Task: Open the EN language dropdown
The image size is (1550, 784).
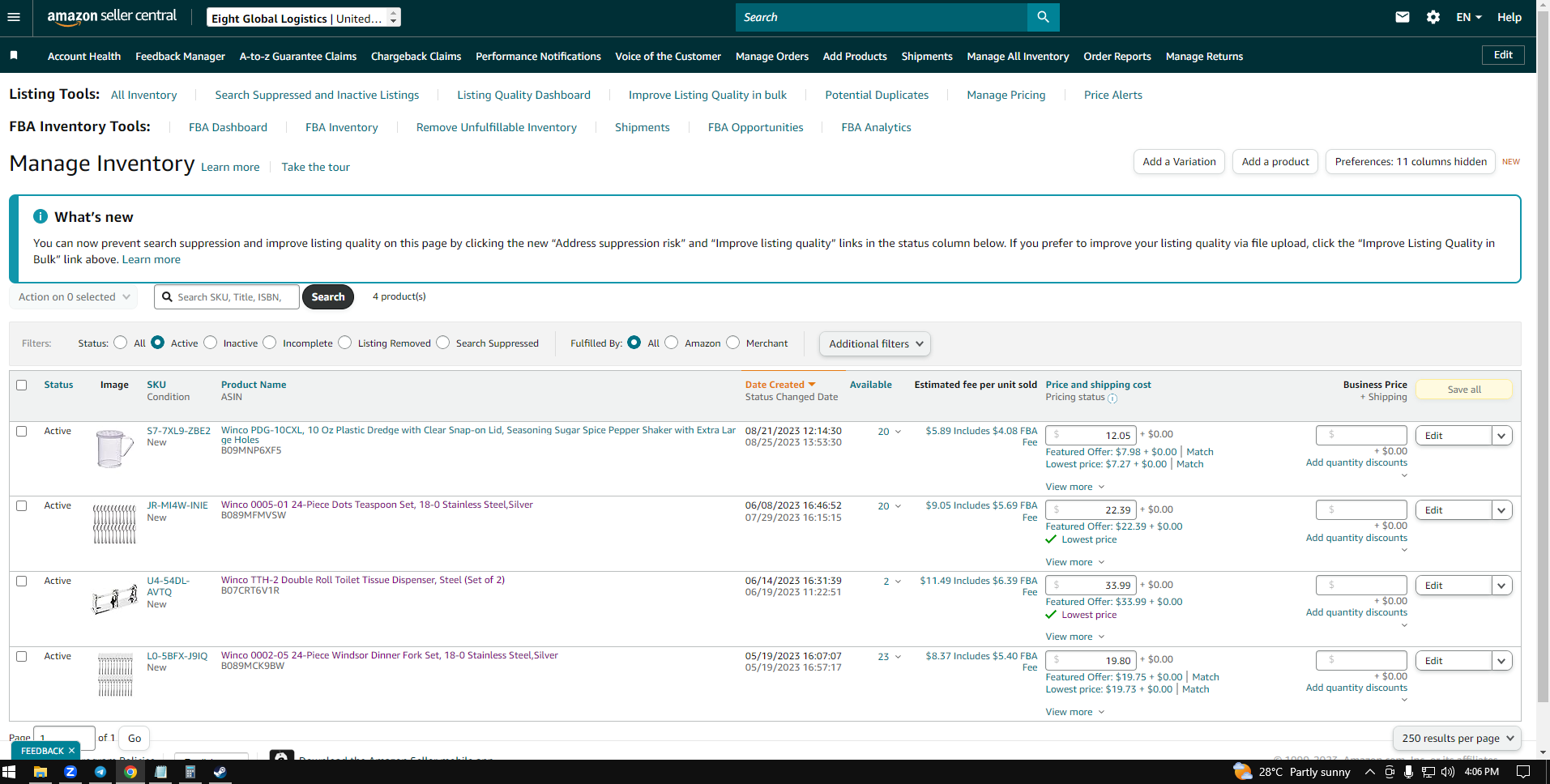Action: coord(1468,17)
